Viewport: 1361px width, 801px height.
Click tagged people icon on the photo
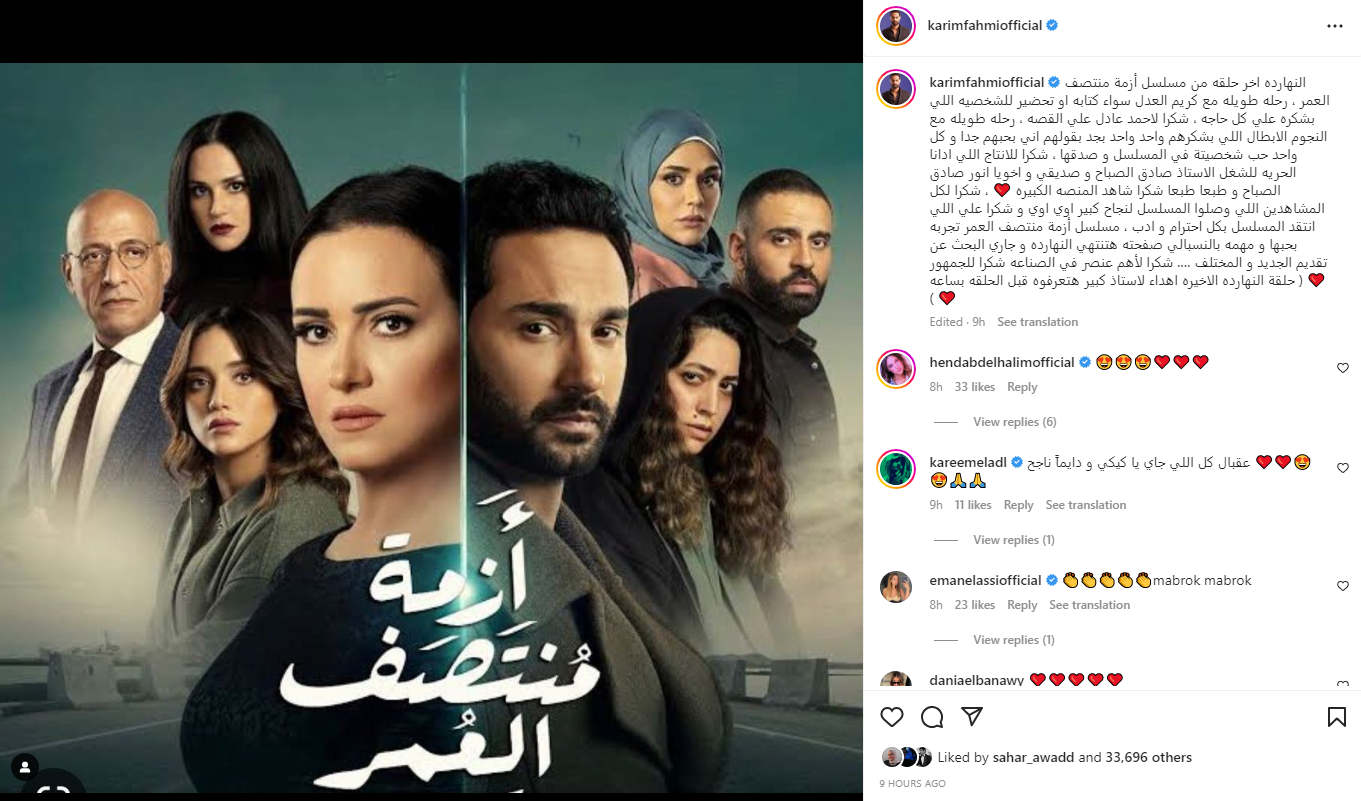pyautogui.click(x=24, y=768)
